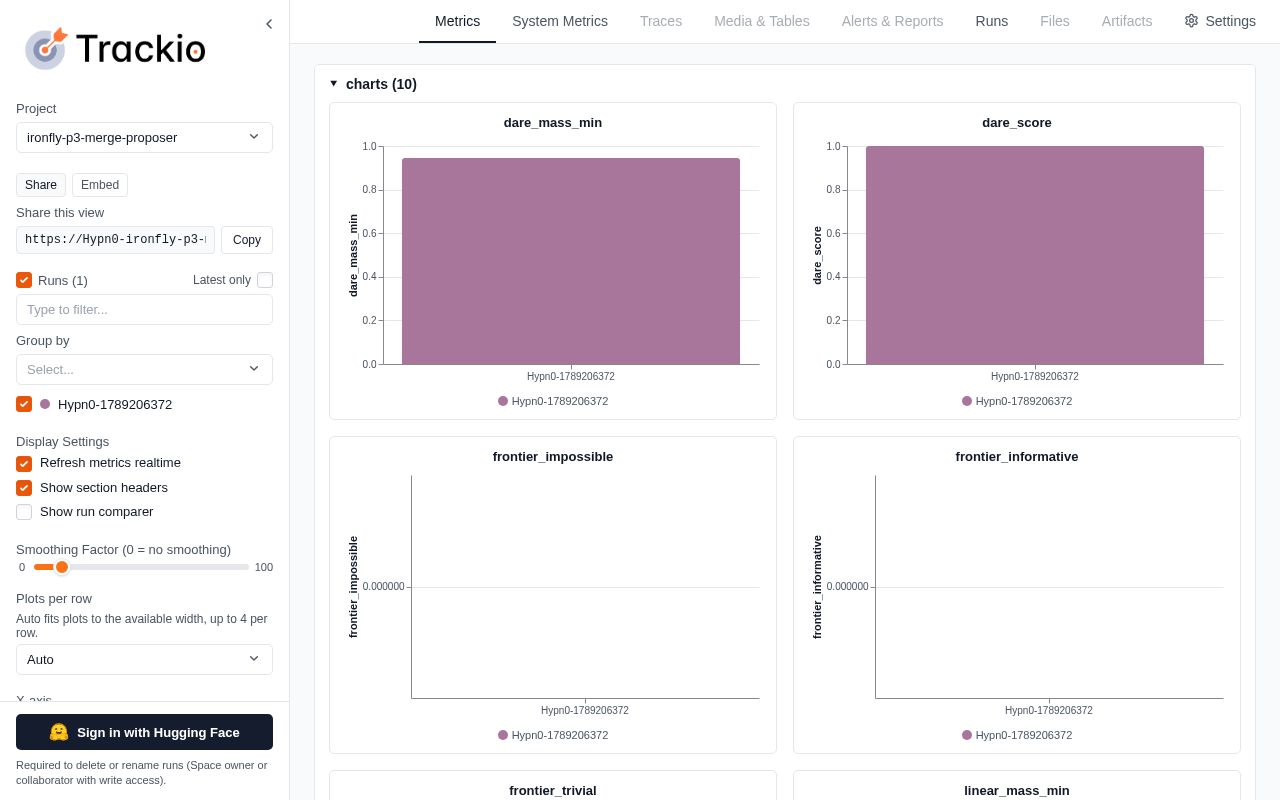
Task: Click the Settings gear icon
Action: 1191,21
